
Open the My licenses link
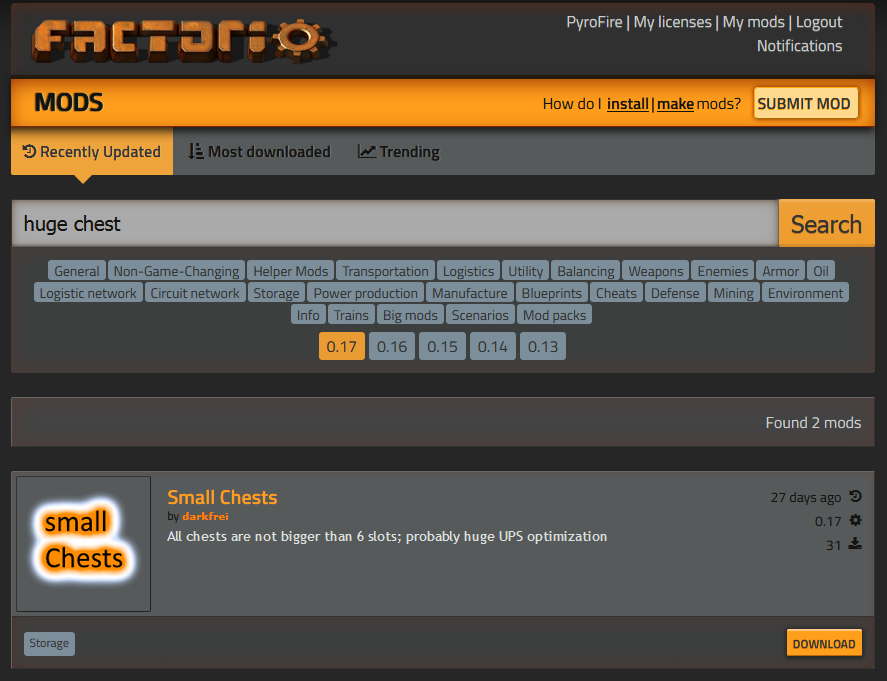pos(672,22)
